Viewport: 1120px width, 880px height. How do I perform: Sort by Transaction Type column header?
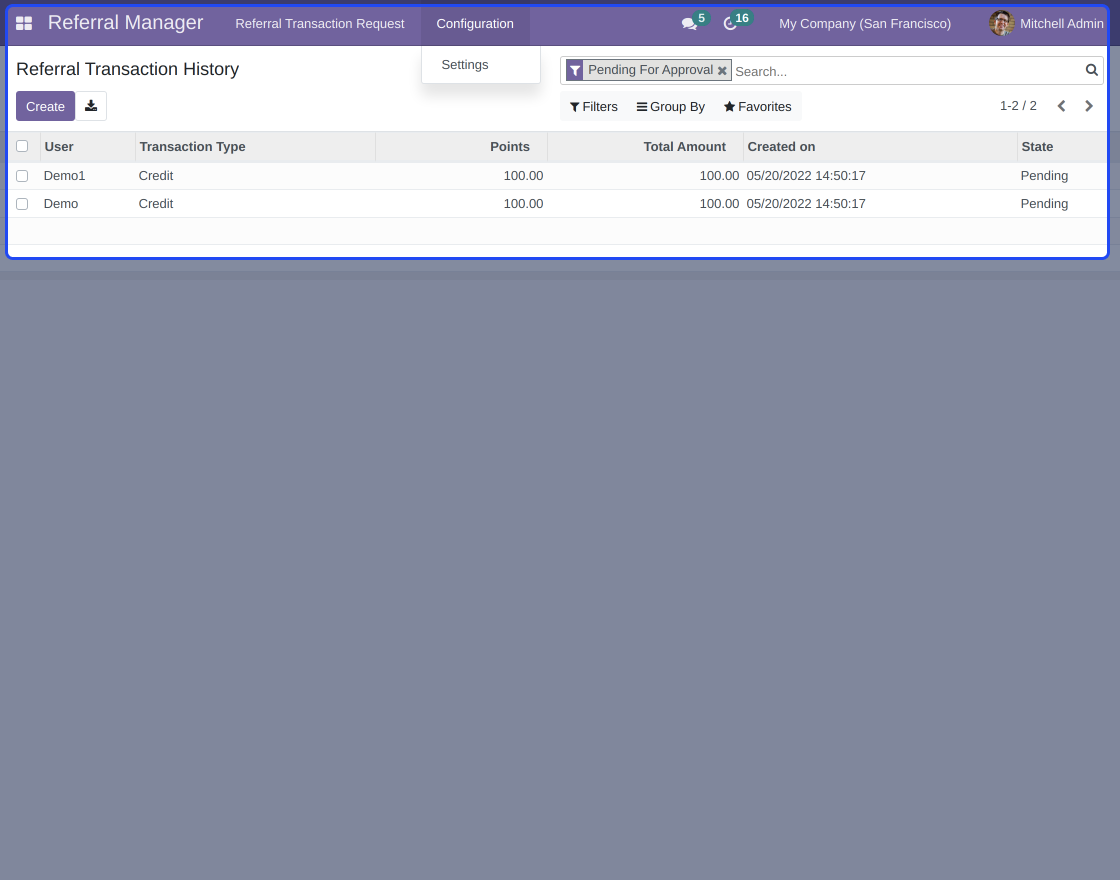point(255,146)
